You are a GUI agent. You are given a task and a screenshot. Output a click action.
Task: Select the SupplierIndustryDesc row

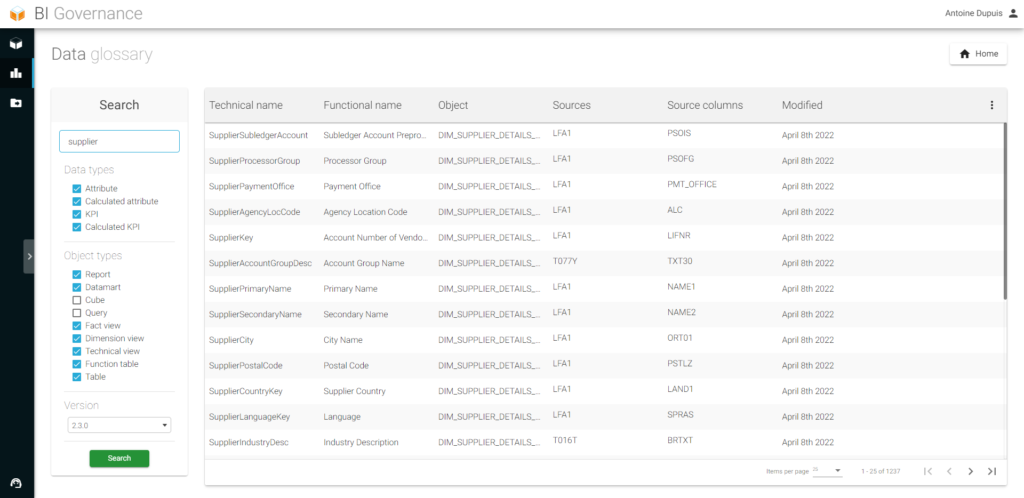(x=604, y=443)
